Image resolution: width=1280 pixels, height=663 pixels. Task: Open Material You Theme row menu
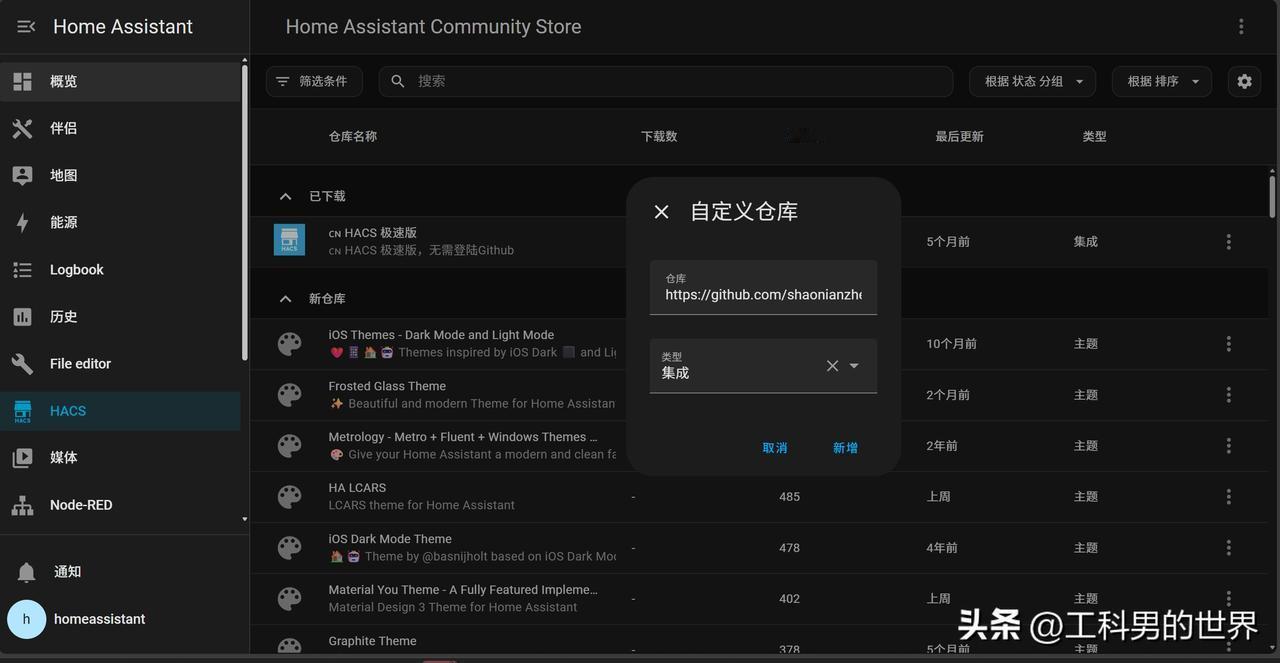tap(1228, 599)
